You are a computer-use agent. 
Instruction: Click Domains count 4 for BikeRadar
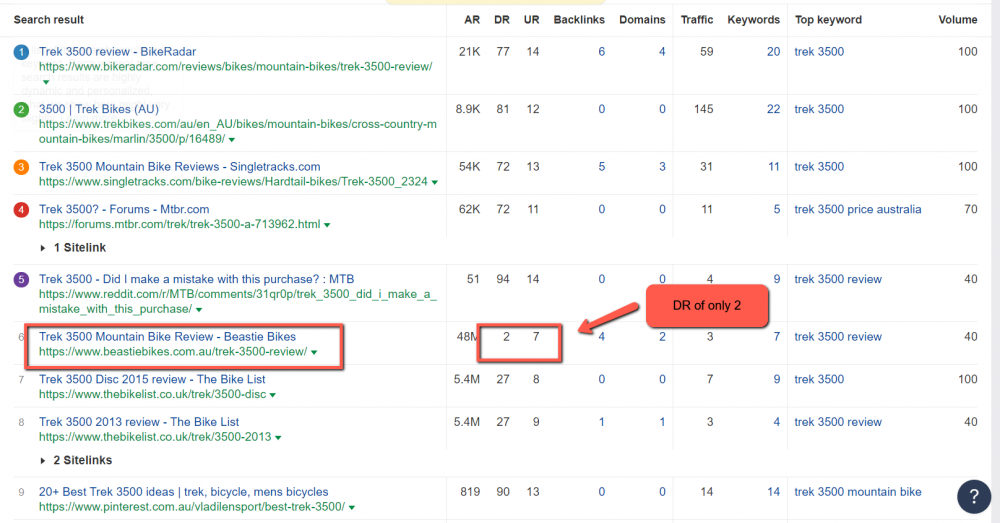coord(662,52)
